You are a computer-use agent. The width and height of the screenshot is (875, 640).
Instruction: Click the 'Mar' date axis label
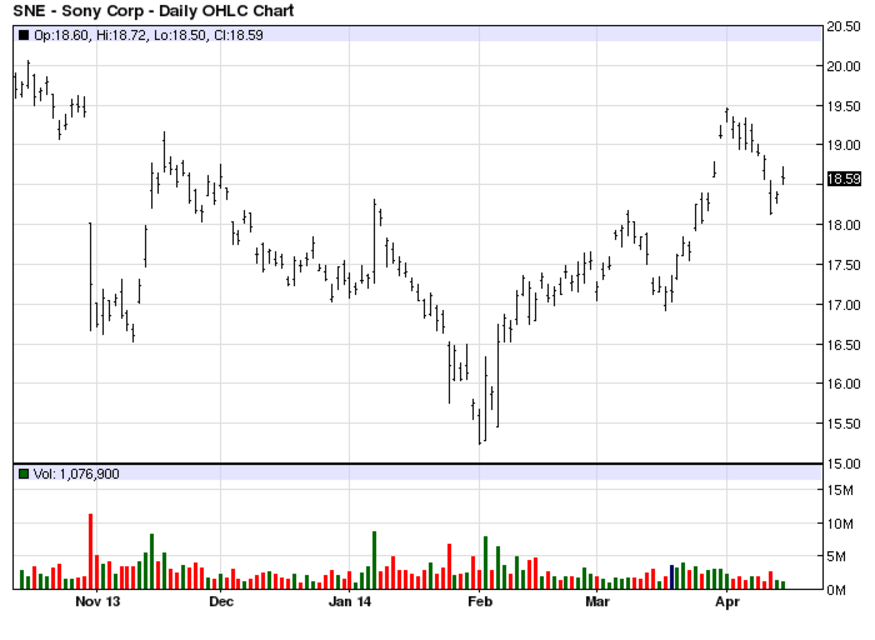(597, 601)
